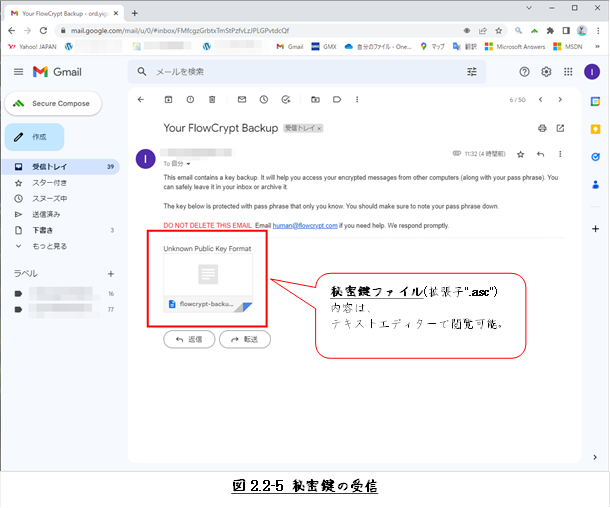Reply using the arrow icon in header
This screenshot has width=610, height=508.
(x=540, y=154)
